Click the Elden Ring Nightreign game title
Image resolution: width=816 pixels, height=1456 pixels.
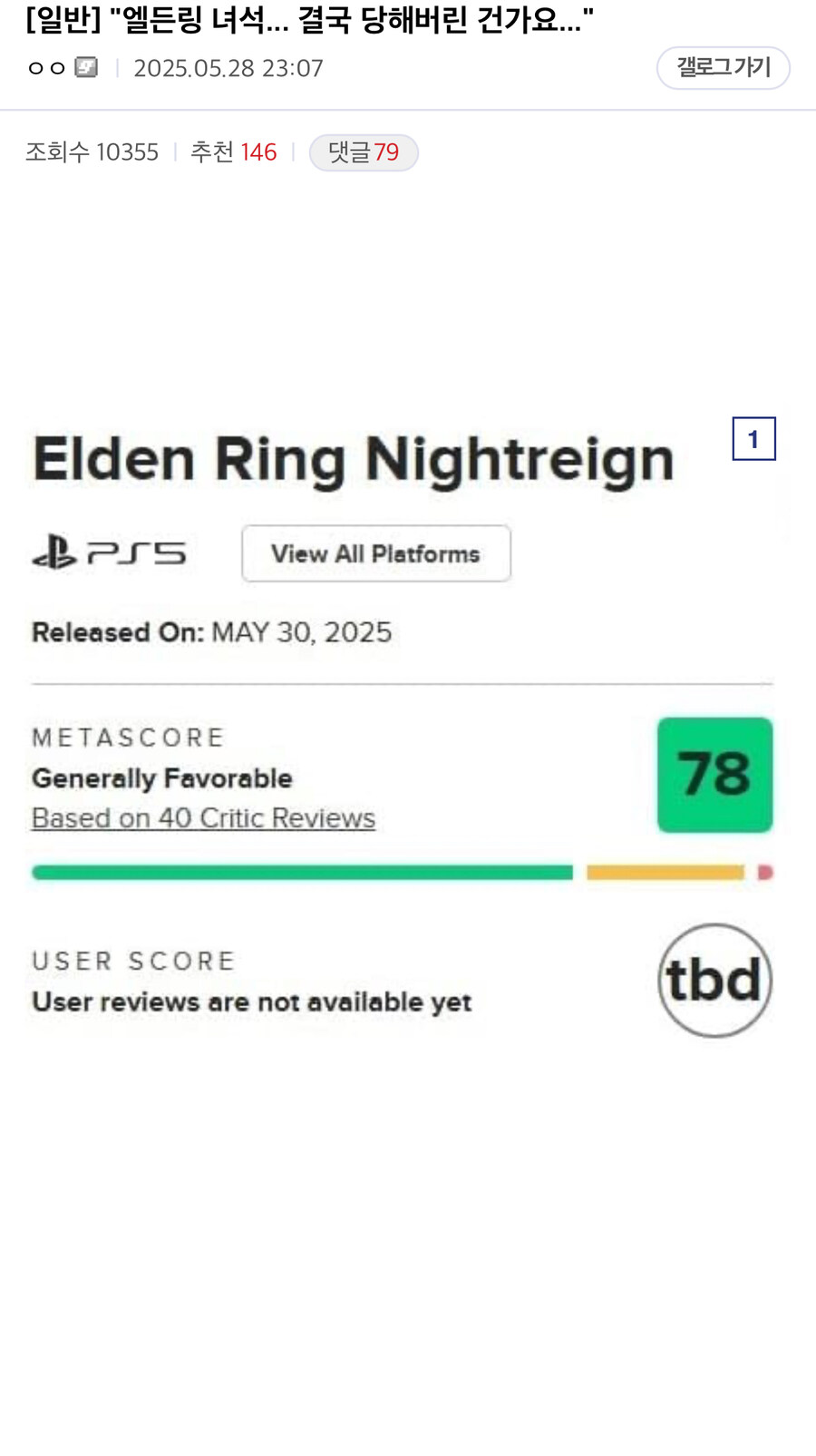354,460
